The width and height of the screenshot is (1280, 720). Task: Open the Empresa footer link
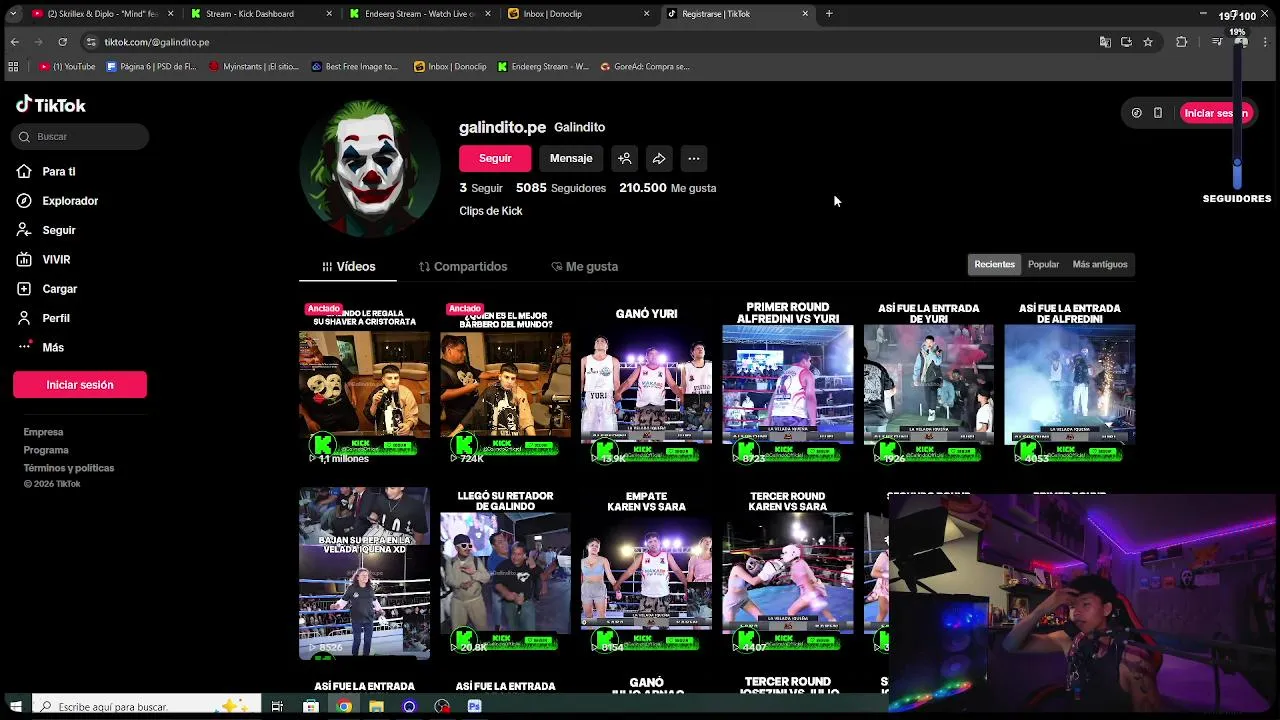(43, 432)
